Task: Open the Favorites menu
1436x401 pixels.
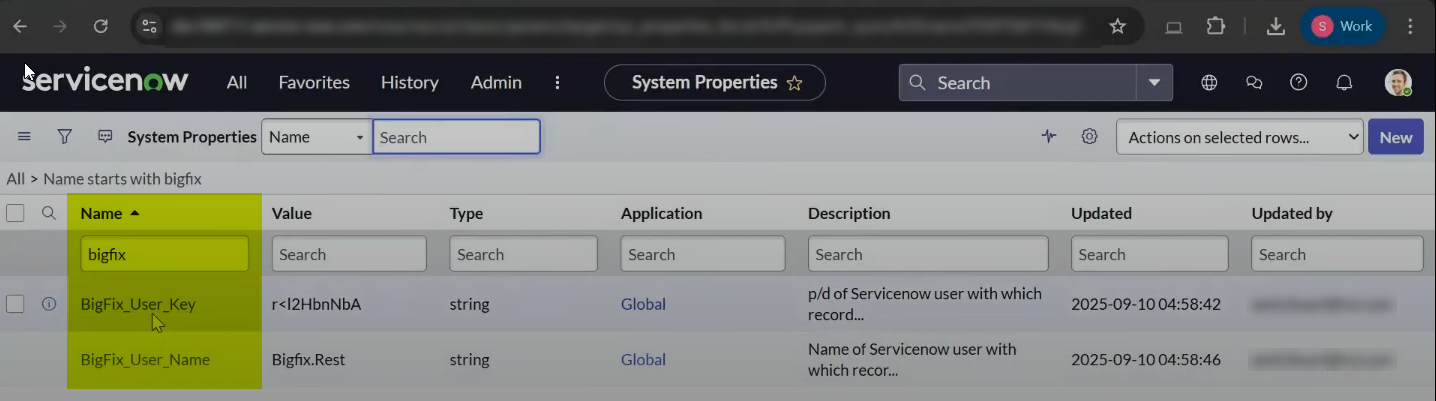Action: point(314,83)
